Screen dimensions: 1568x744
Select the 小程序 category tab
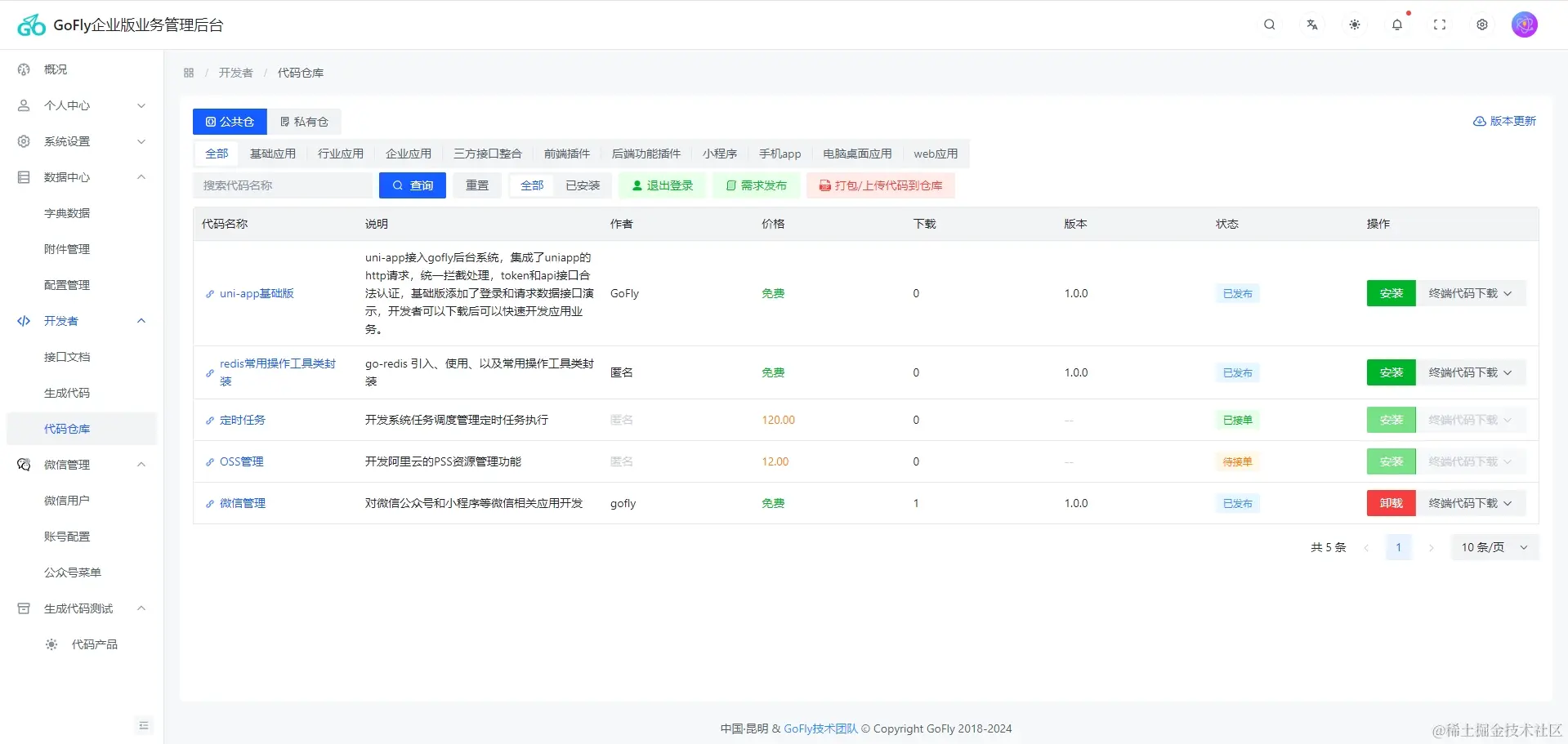click(x=720, y=154)
